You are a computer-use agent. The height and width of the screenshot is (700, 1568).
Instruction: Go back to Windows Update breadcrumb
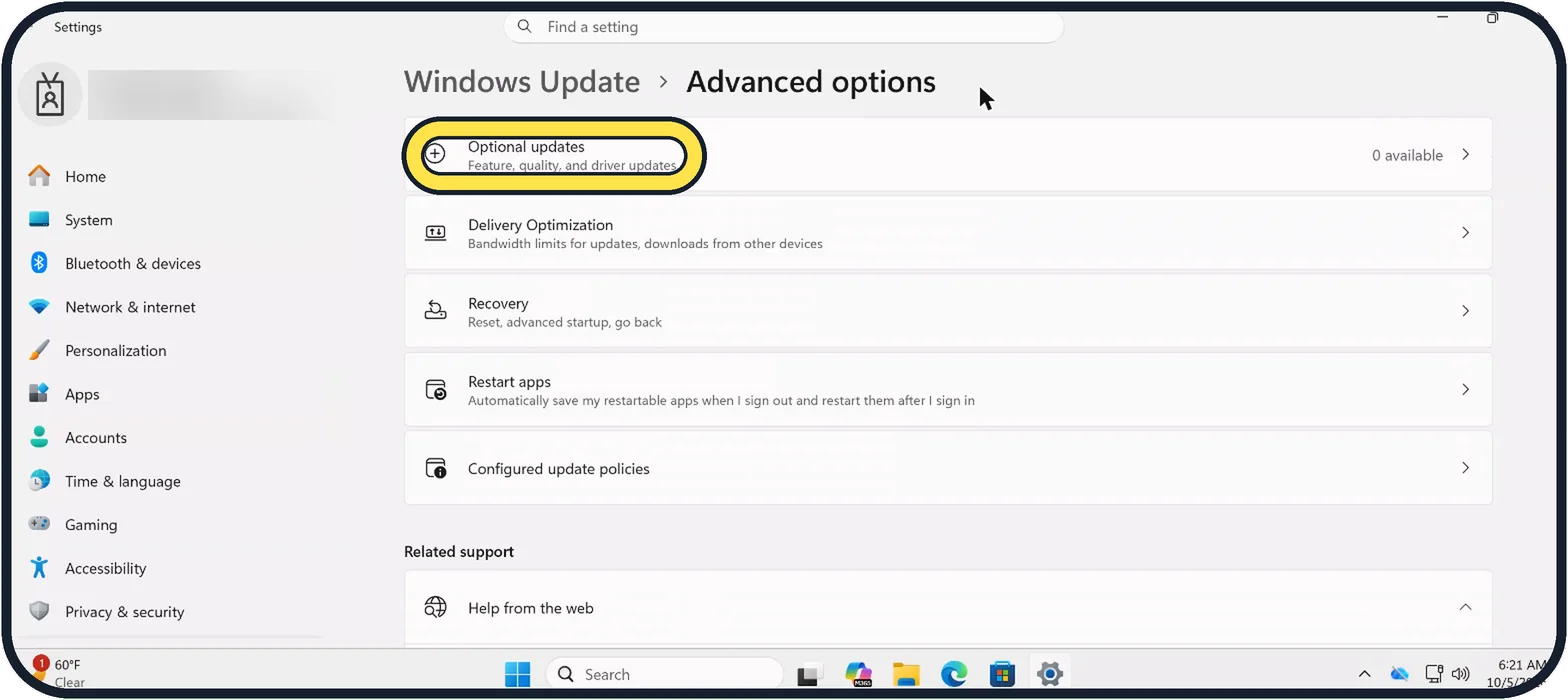(x=522, y=82)
